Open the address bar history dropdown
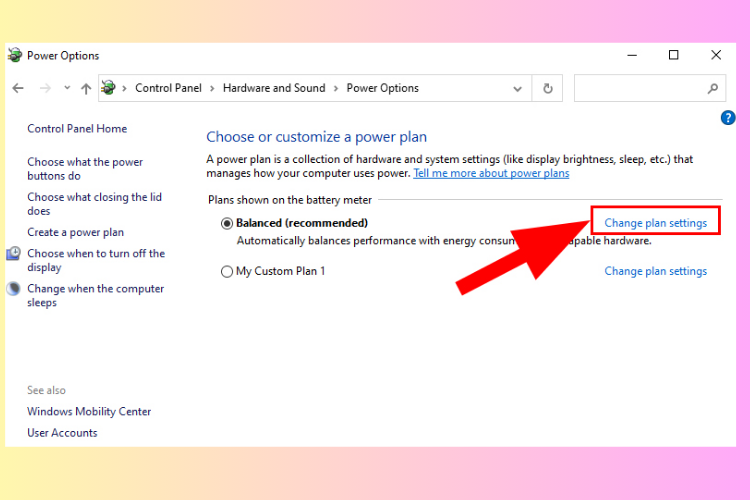Viewport: 750px width, 500px height. [517, 89]
